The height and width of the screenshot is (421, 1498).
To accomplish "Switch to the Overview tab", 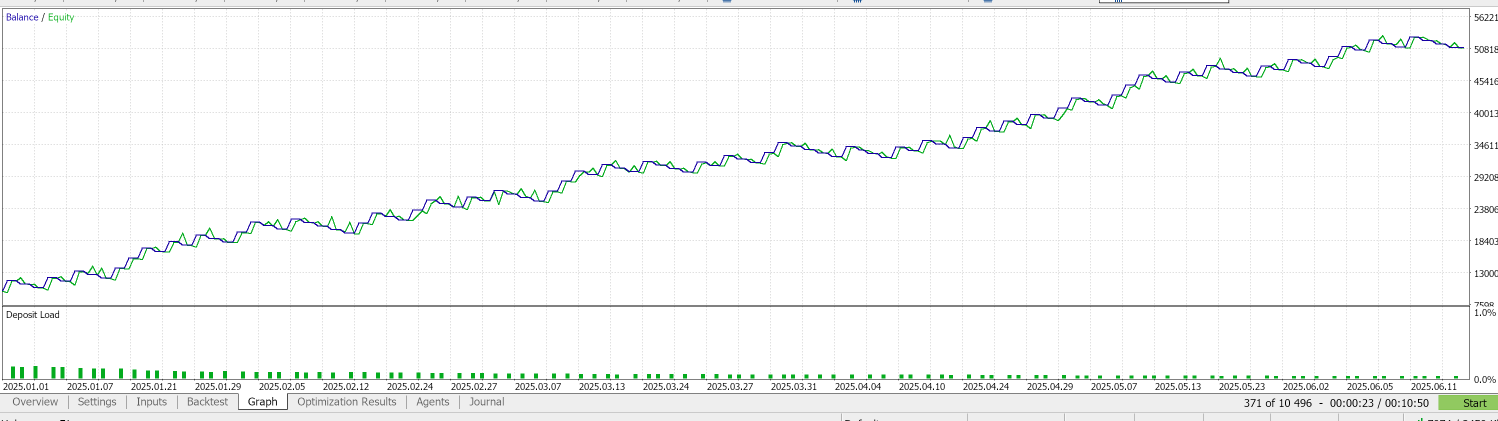I will (x=35, y=402).
